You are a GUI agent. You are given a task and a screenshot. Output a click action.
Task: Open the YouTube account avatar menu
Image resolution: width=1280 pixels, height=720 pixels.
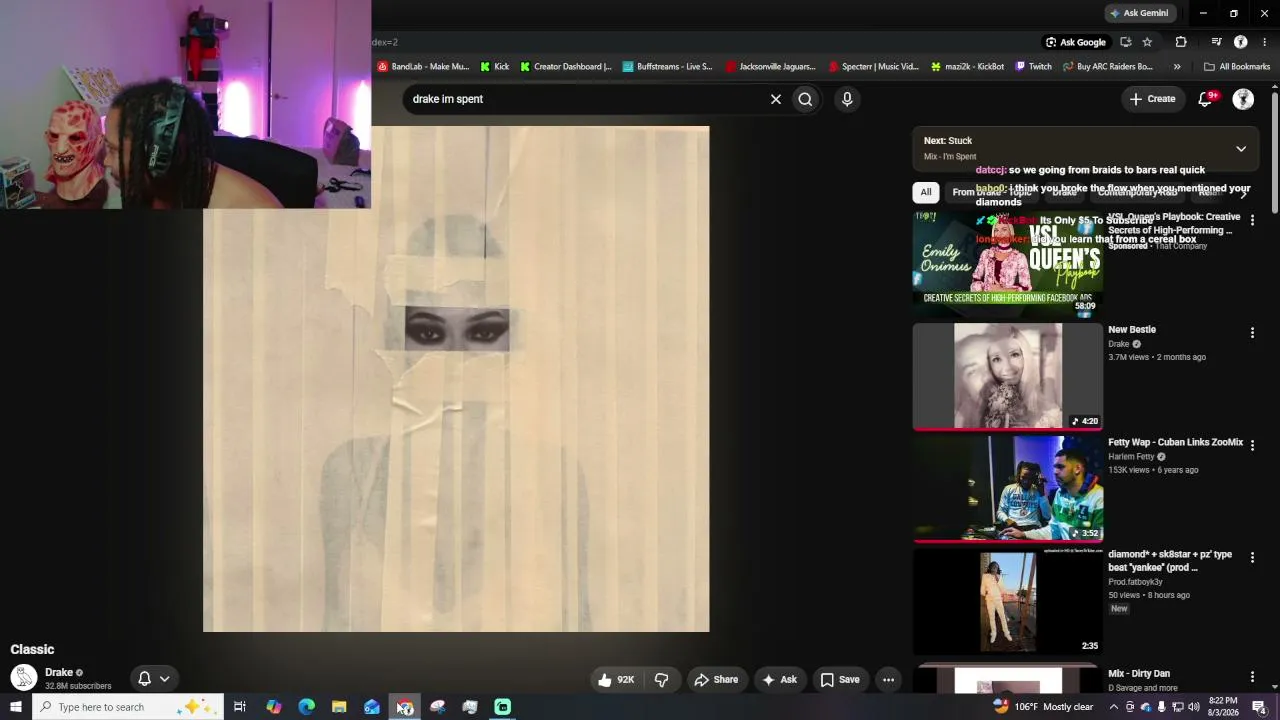point(1243,99)
